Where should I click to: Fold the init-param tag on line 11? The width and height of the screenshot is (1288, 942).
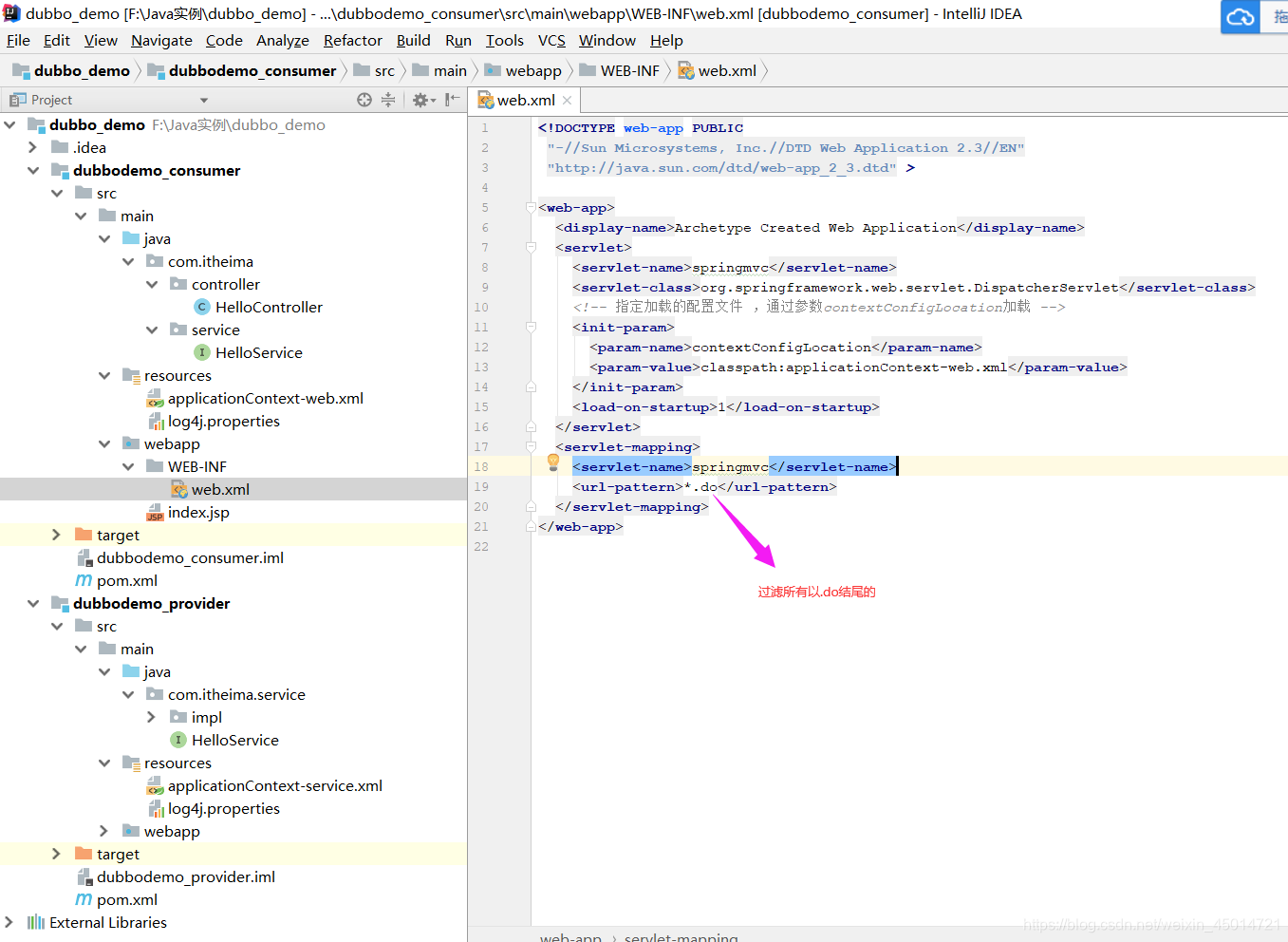(532, 327)
